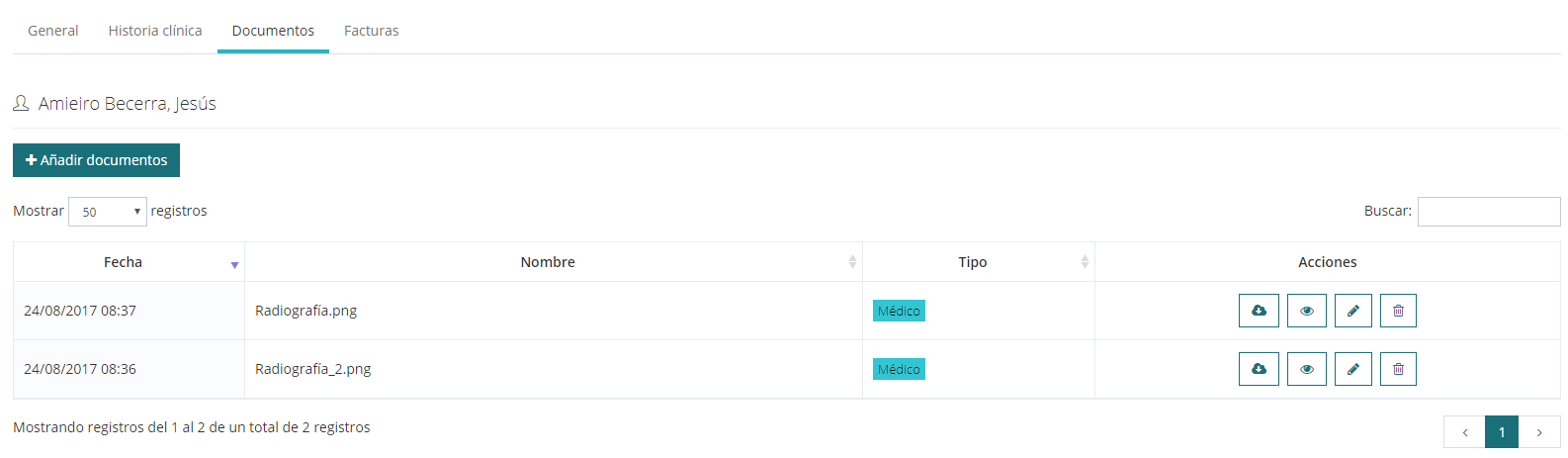This screenshot has height=458, width=1568.
Task: Focus the Buscar search field
Action: [x=1488, y=212]
